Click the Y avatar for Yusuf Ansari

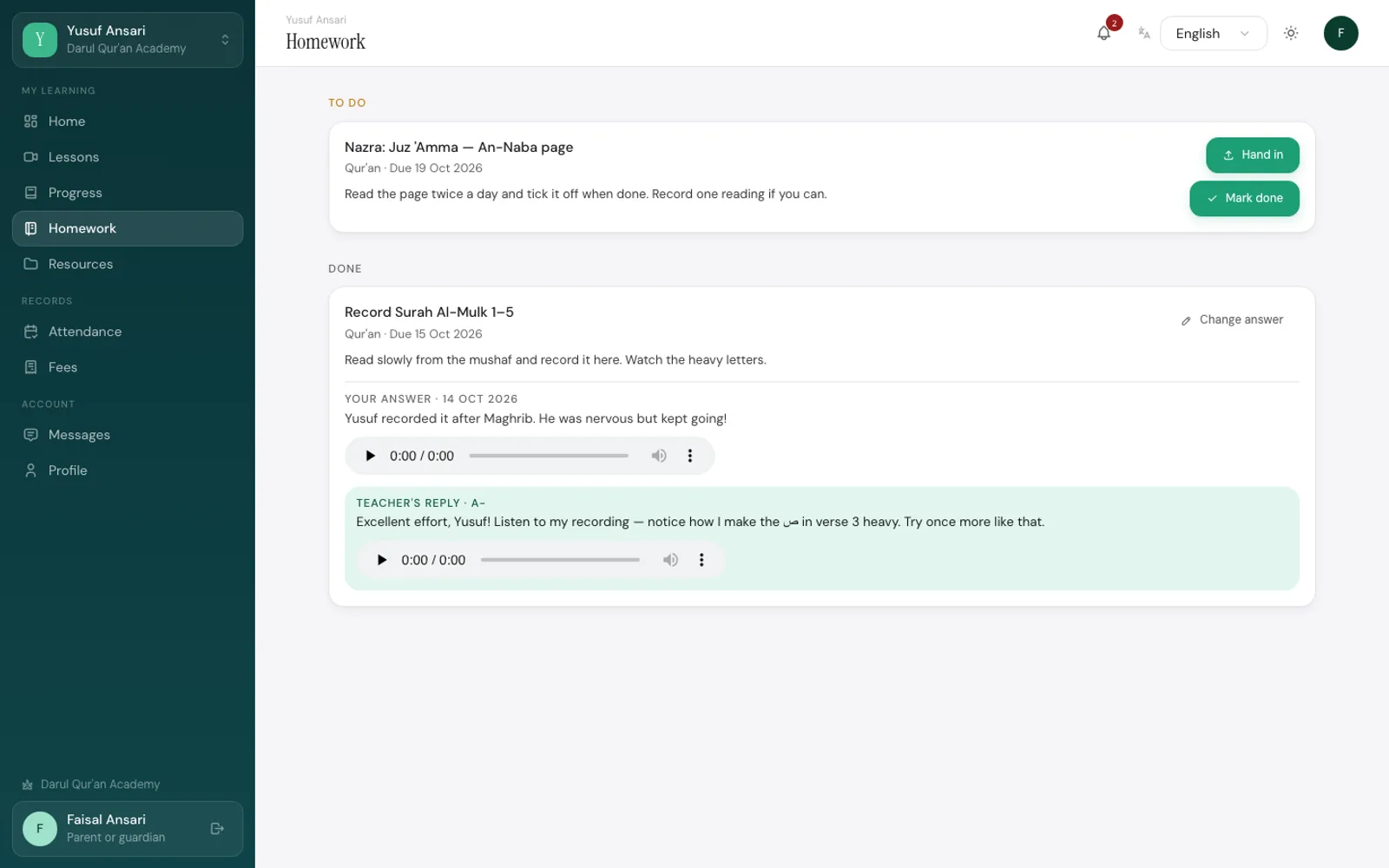pos(40,40)
